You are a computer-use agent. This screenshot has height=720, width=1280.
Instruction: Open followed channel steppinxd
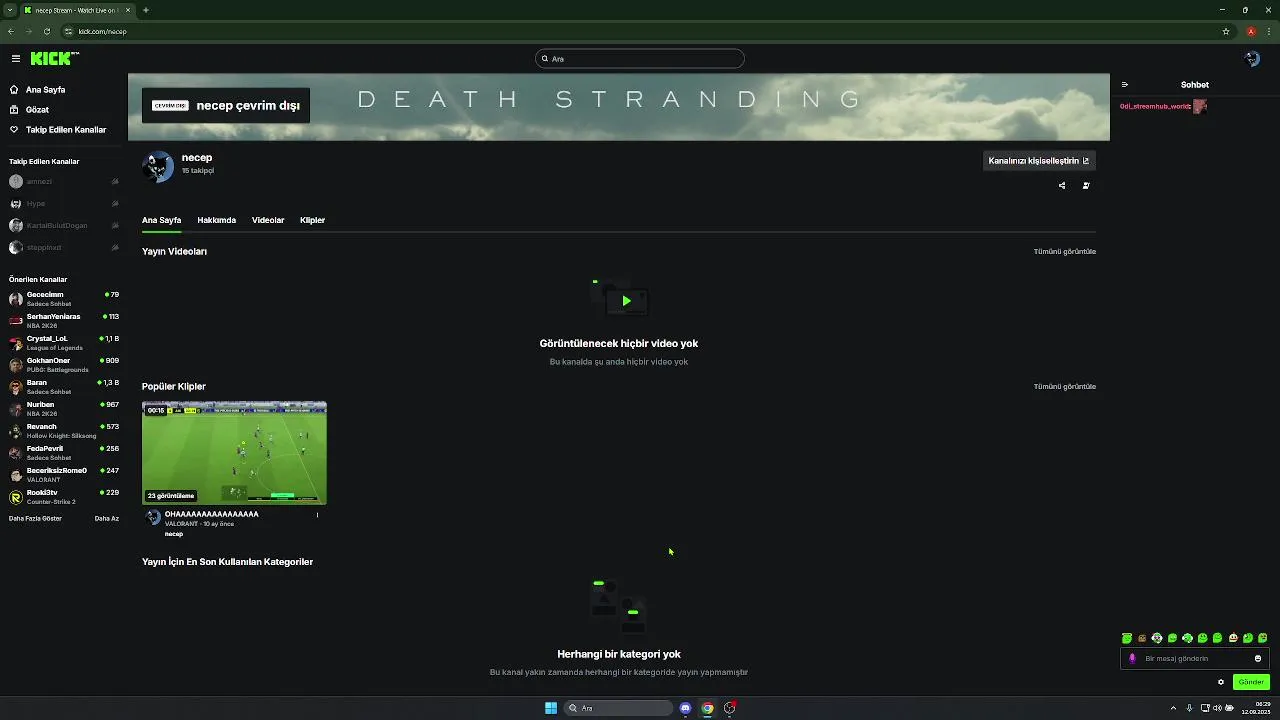[x=64, y=248]
